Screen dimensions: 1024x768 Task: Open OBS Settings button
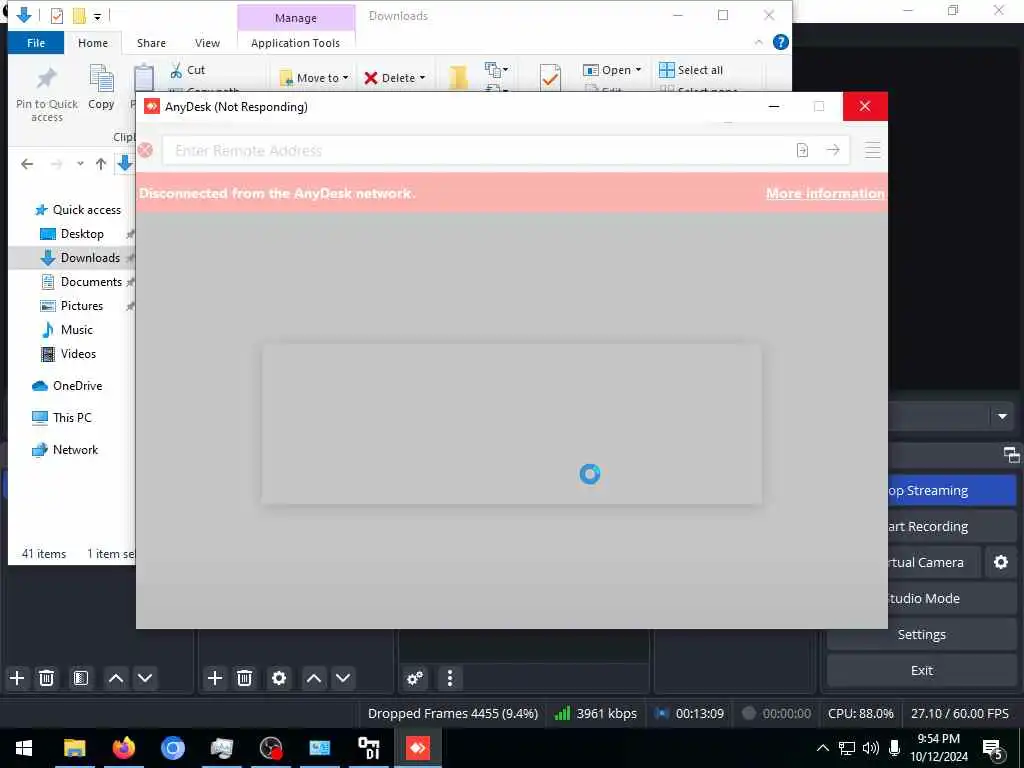click(x=921, y=634)
